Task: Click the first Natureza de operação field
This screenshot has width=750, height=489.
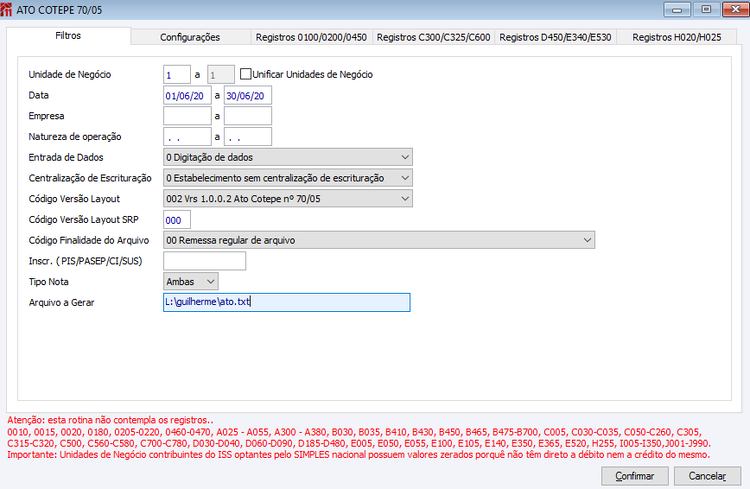Action: tap(187, 136)
